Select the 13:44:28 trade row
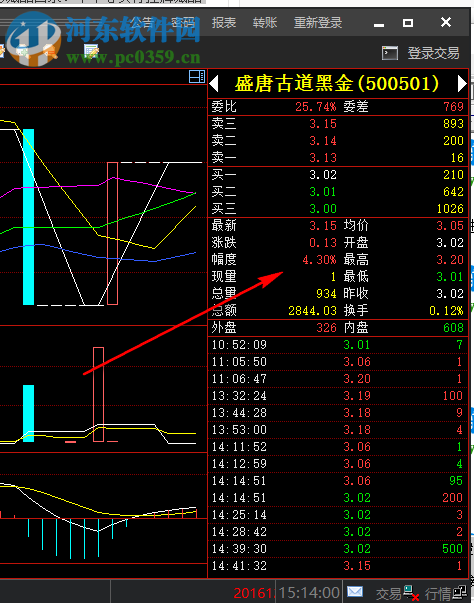Screen dimensions: 474x603 coord(338,413)
